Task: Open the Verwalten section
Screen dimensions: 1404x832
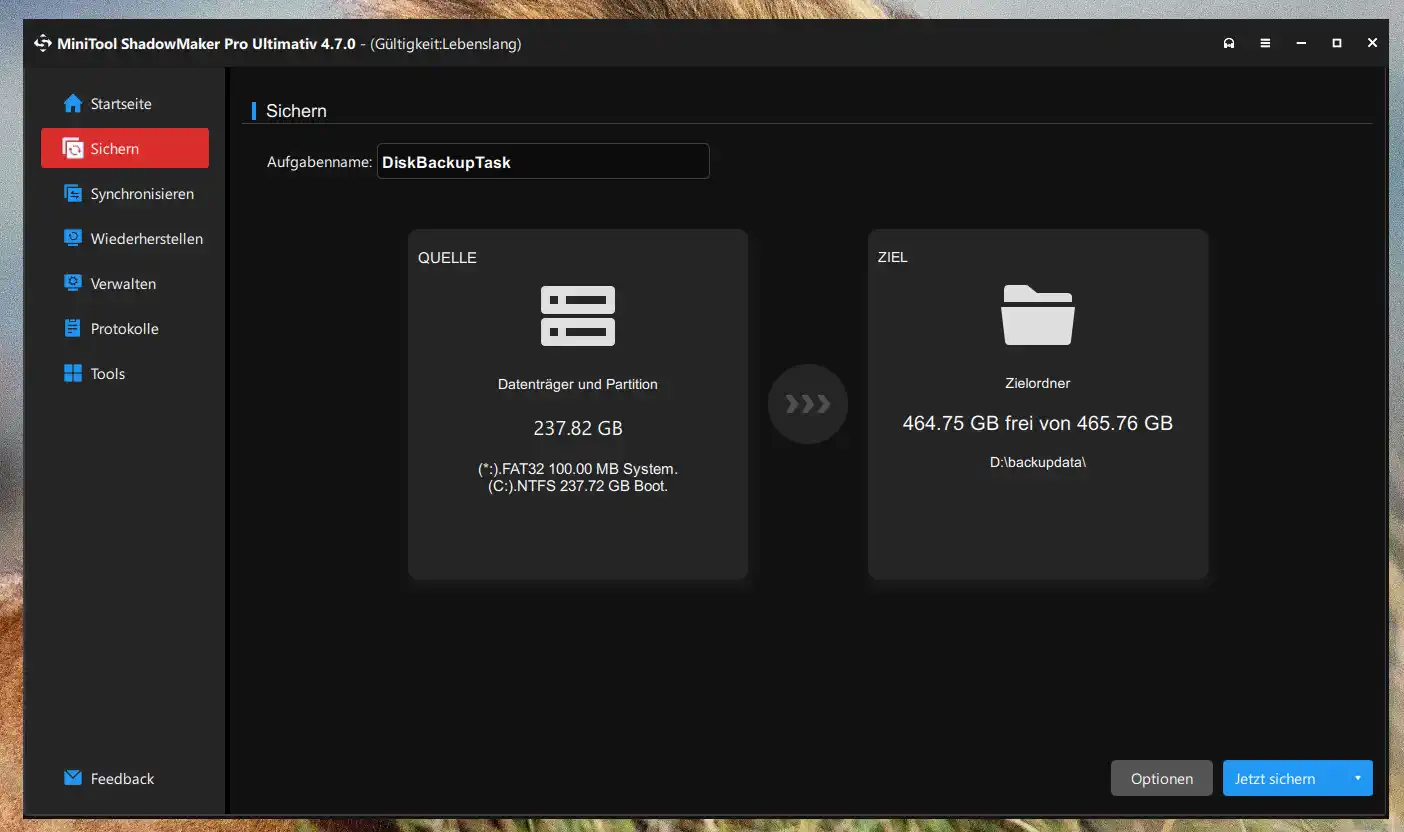Action: tap(125, 284)
